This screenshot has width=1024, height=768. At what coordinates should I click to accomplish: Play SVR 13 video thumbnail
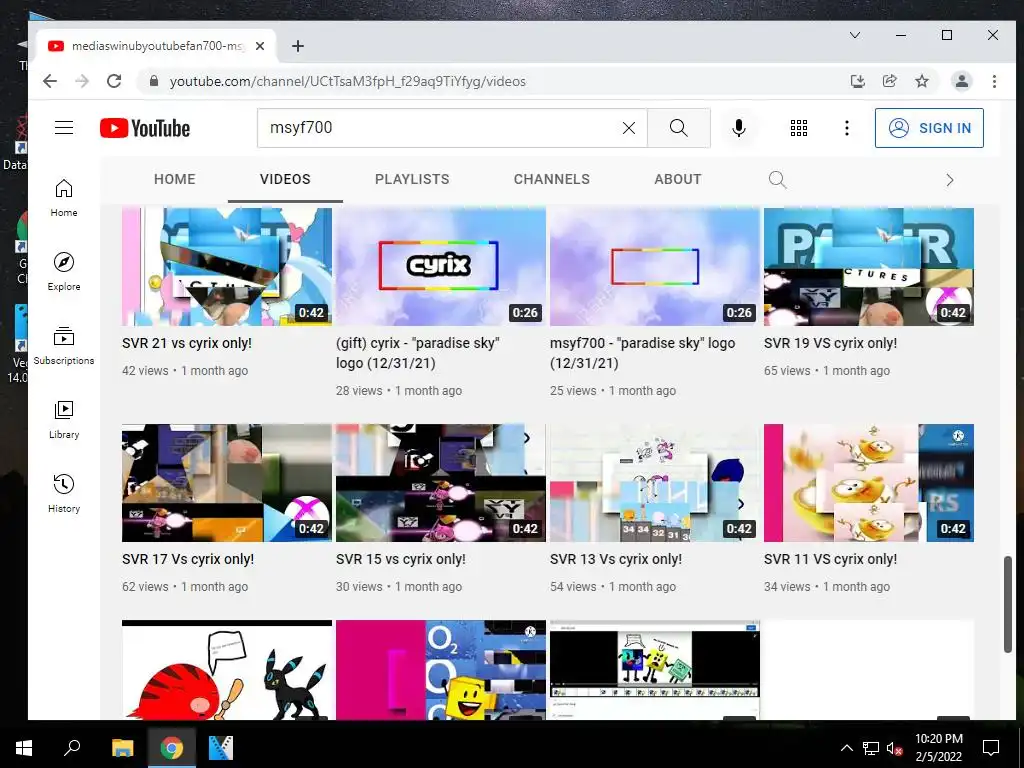pyautogui.click(x=655, y=483)
